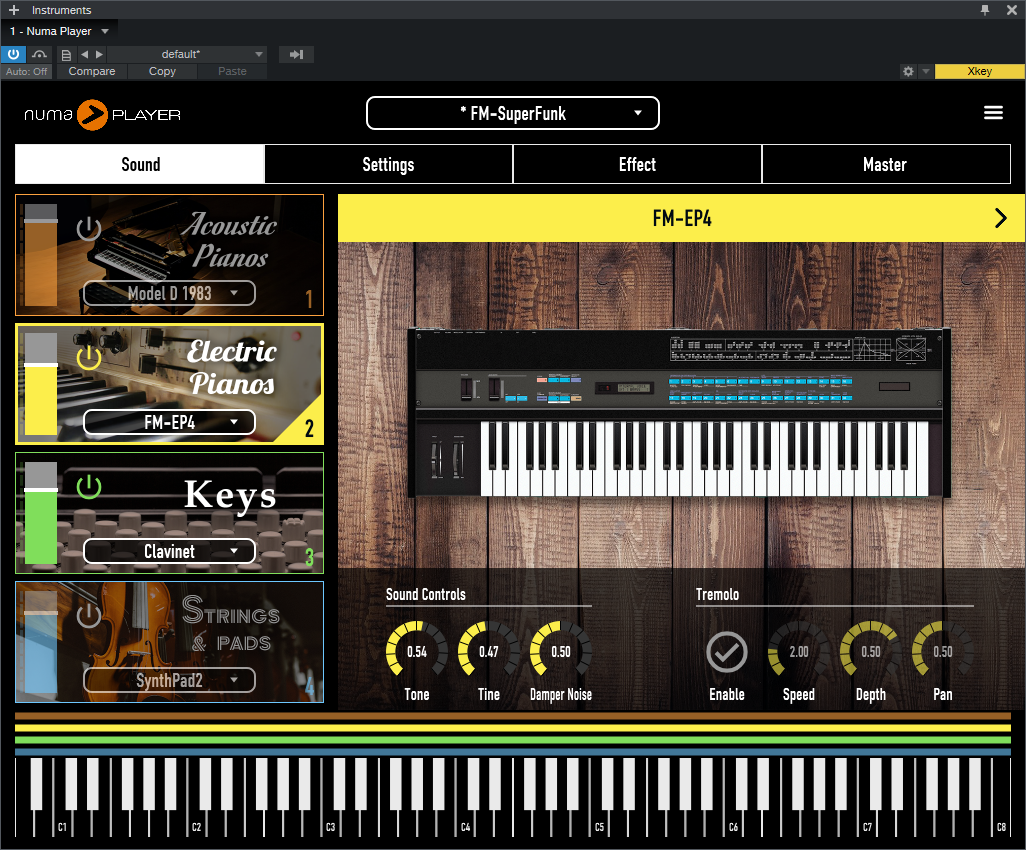The image size is (1026, 850).
Task: Expand the arrow beside the gear icon
Action: [x=925, y=71]
